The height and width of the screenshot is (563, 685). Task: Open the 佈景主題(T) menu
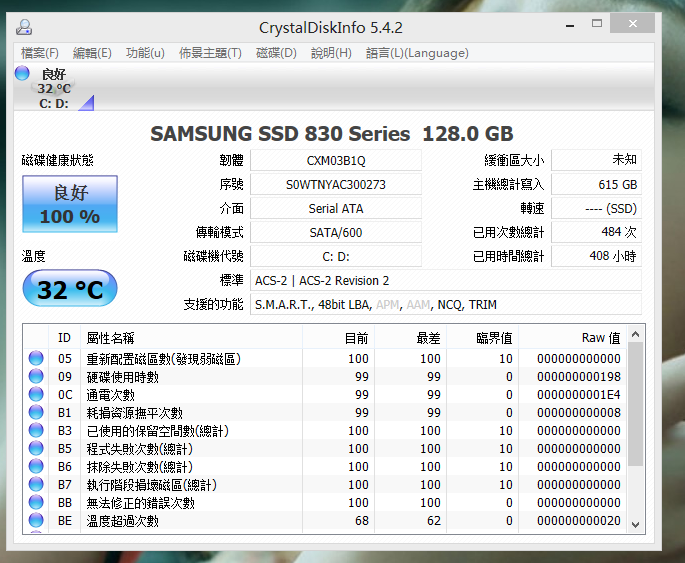pos(210,53)
